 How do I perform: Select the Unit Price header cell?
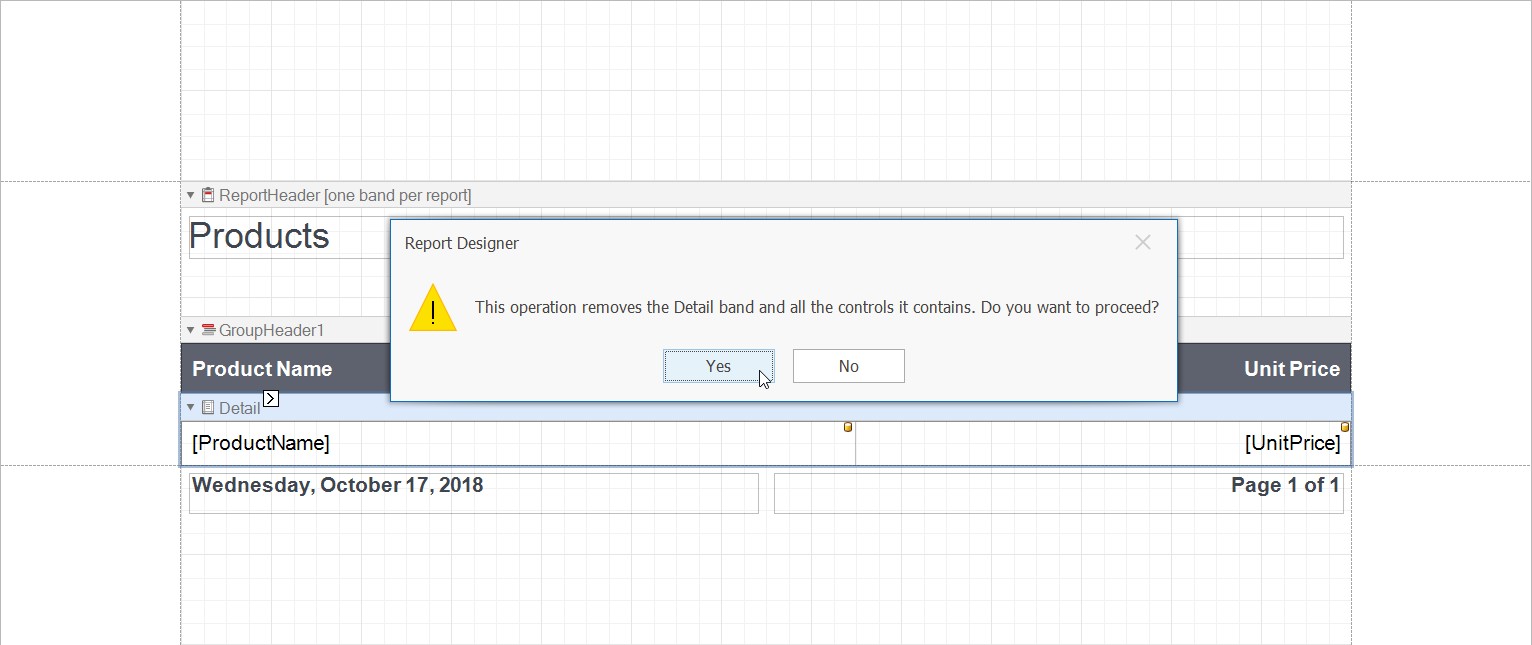(x=1264, y=369)
